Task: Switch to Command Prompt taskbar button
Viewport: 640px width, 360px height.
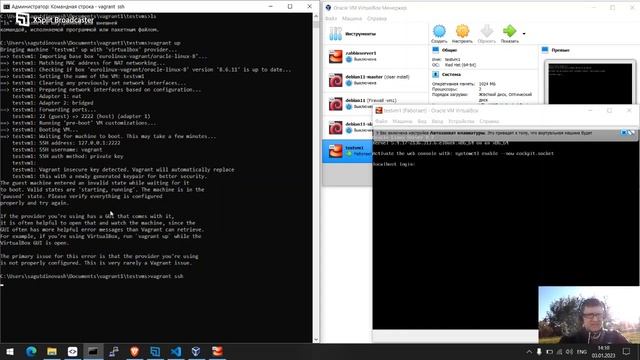Action: (x=93, y=351)
